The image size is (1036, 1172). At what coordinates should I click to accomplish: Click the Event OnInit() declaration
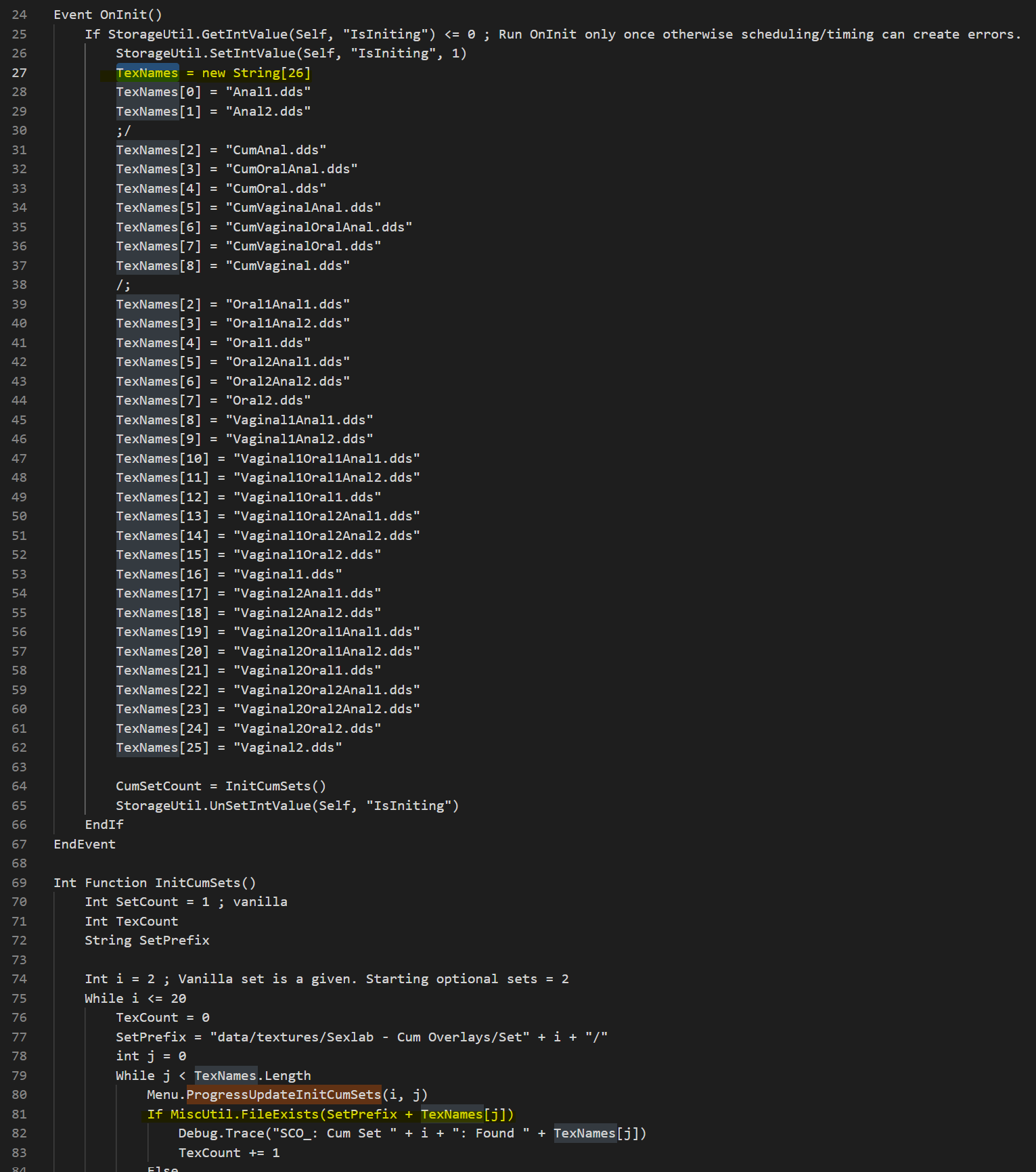[x=108, y=14]
